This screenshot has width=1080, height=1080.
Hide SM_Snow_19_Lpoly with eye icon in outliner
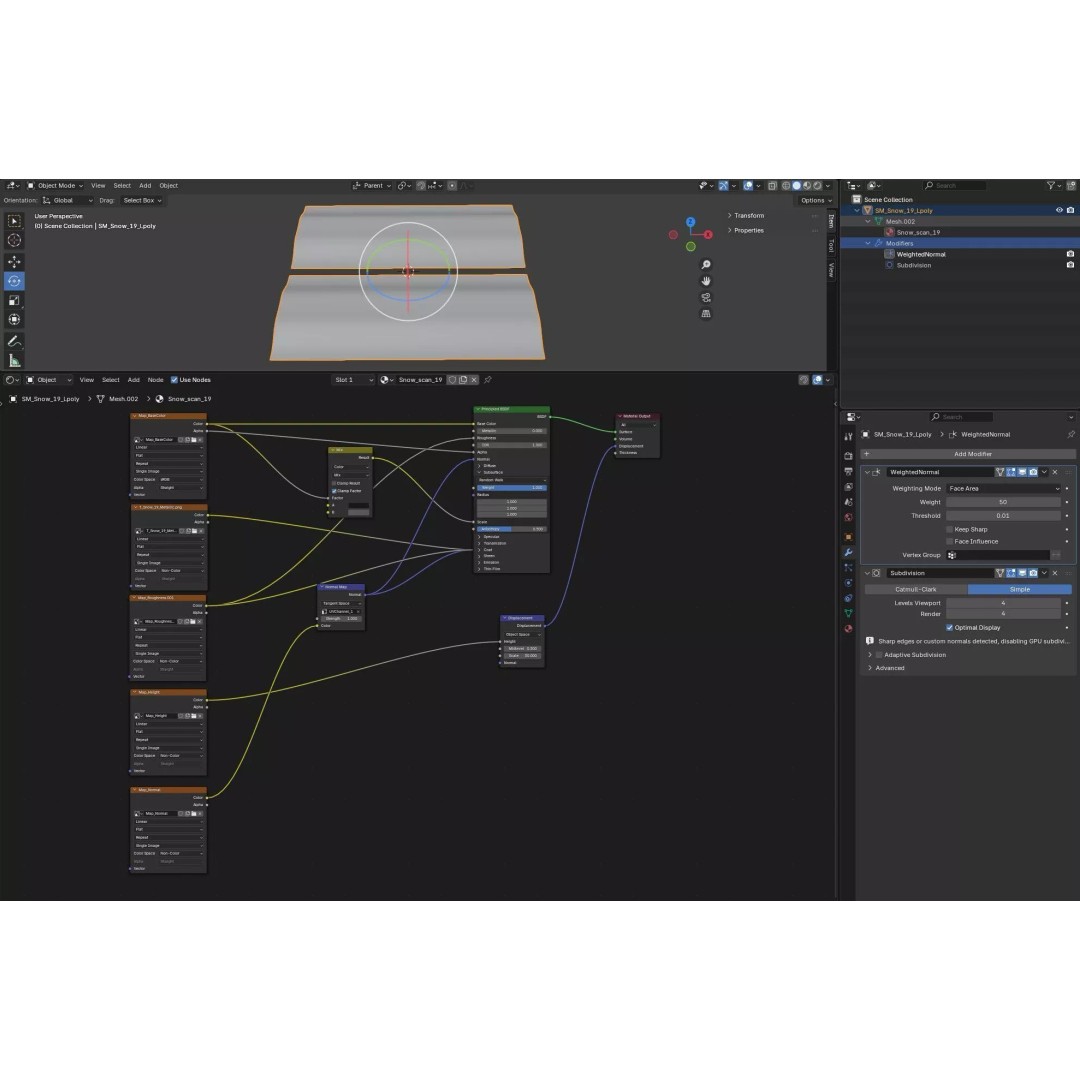point(1059,210)
